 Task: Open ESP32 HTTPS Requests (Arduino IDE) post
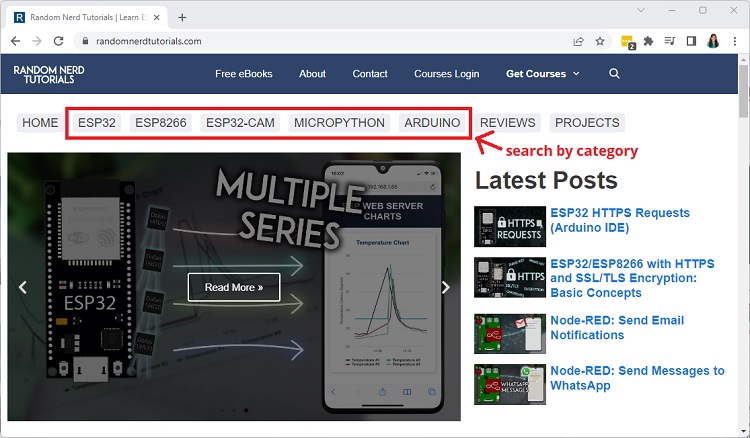[x=620, y=220]
